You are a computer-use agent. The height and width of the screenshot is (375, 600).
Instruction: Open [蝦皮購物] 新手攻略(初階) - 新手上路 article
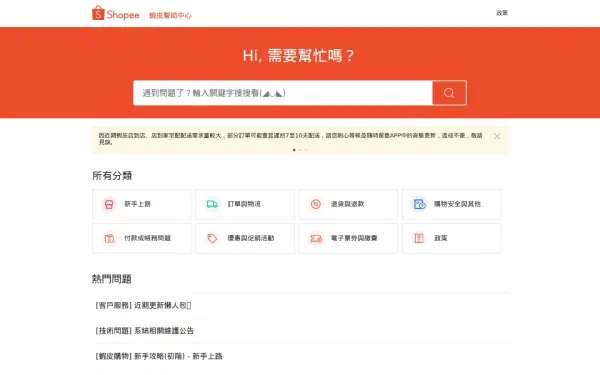159,356
